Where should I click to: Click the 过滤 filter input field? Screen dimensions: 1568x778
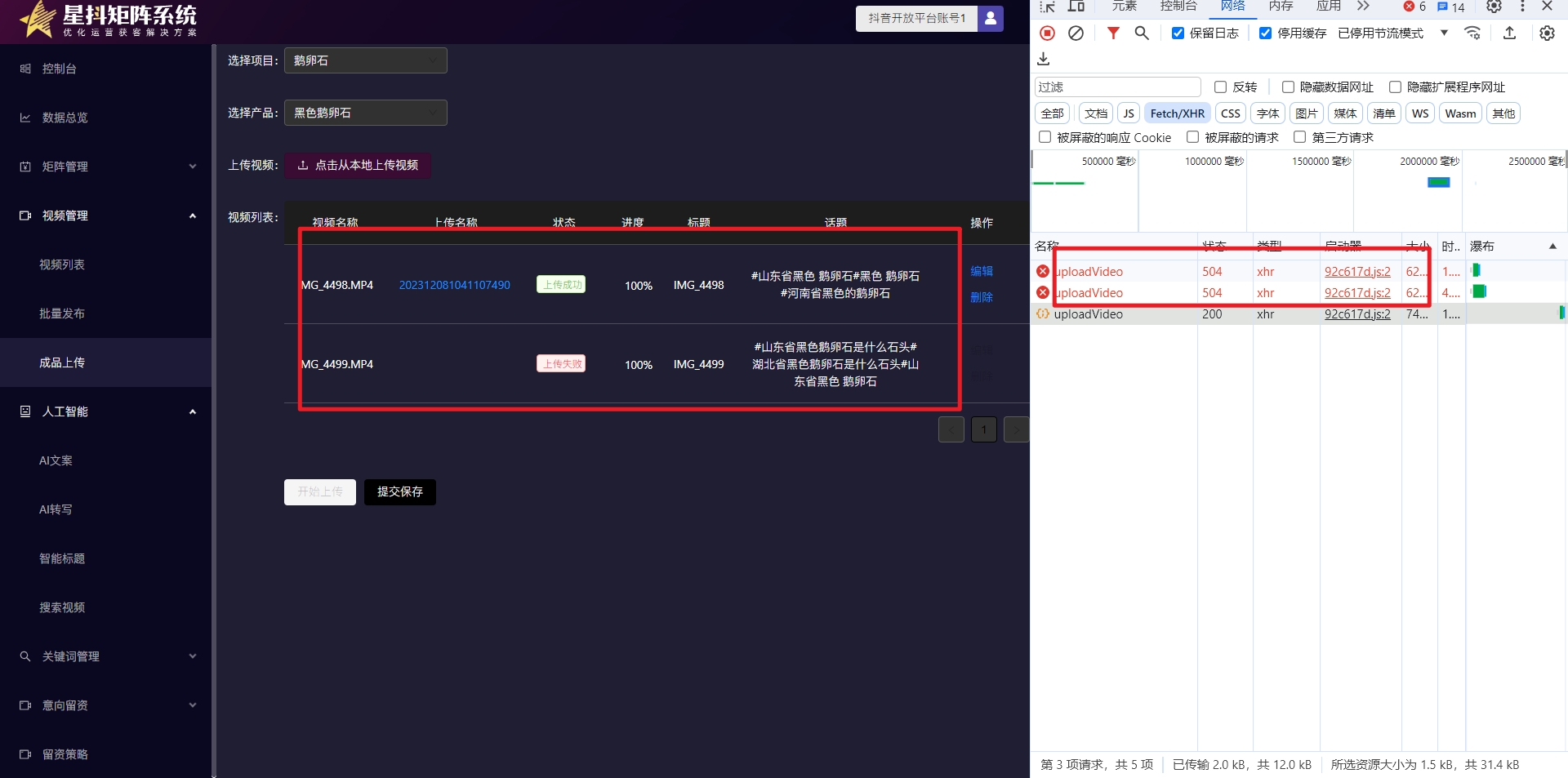click(x=1117, y=87)
